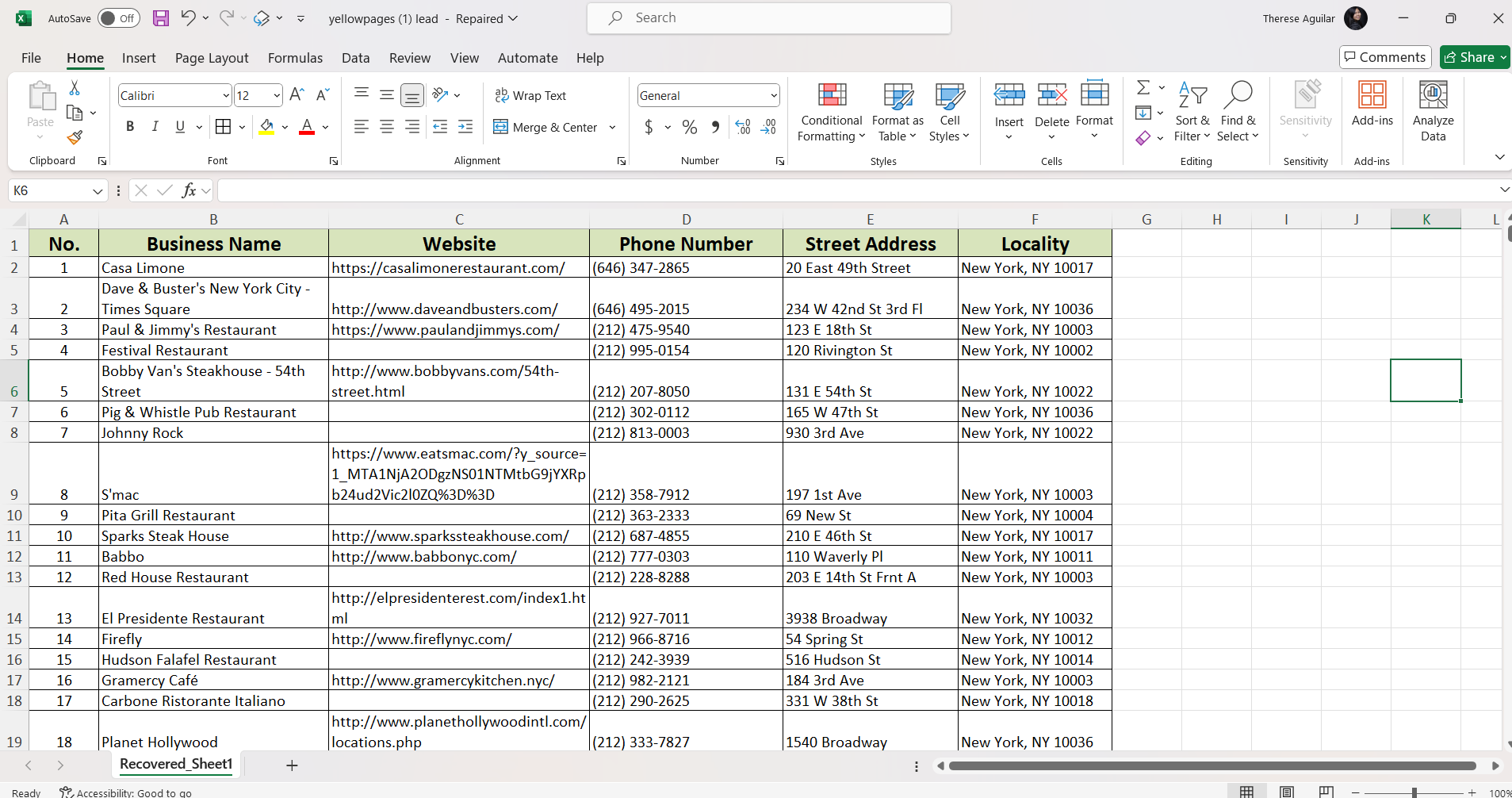Open the Add-ins gallery
Screen dimensions: 1512x798
tap(1372, 103)
